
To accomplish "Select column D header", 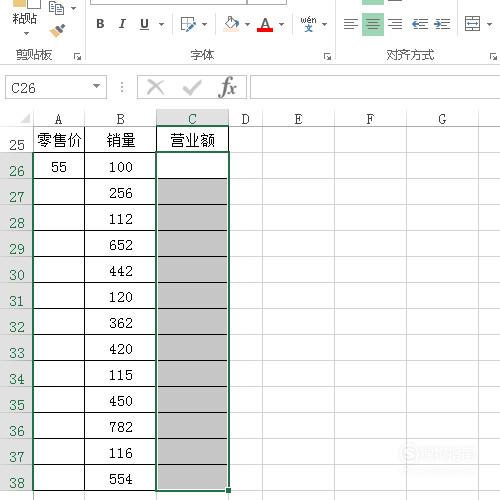I will pyautogui.click(x=245, y=119).
